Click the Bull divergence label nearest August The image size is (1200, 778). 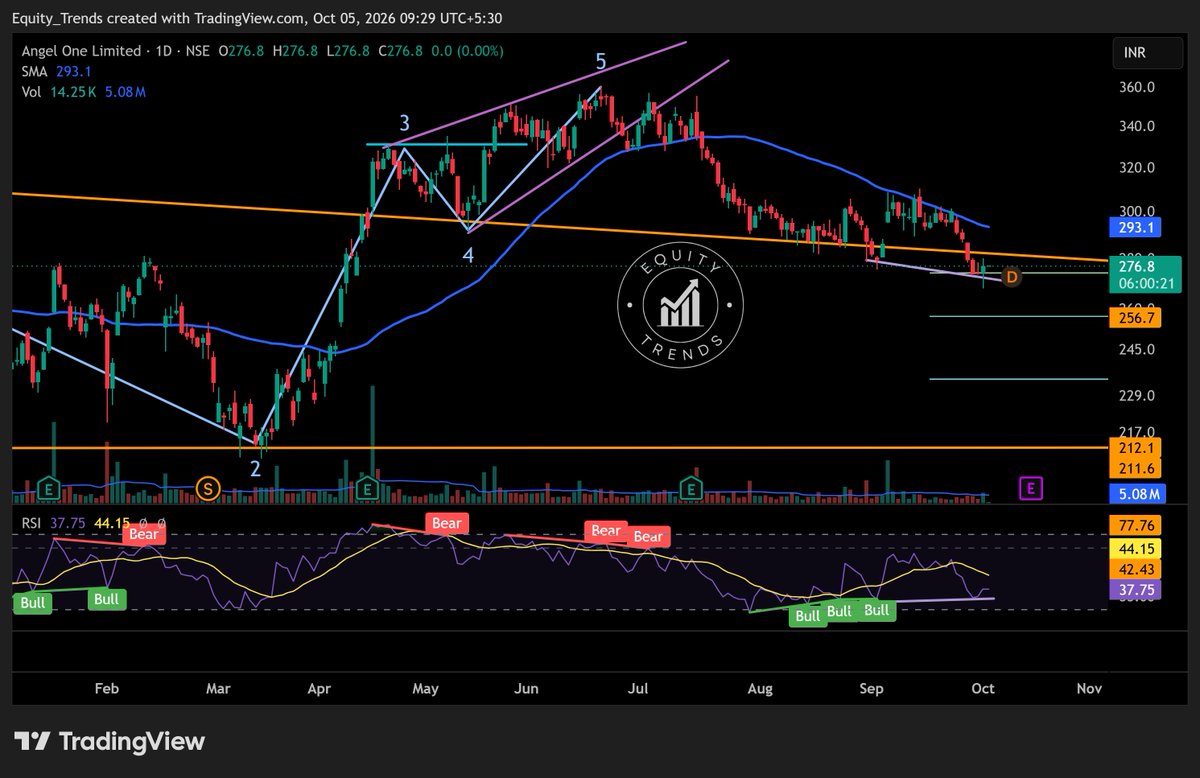[x=808, y=616]
